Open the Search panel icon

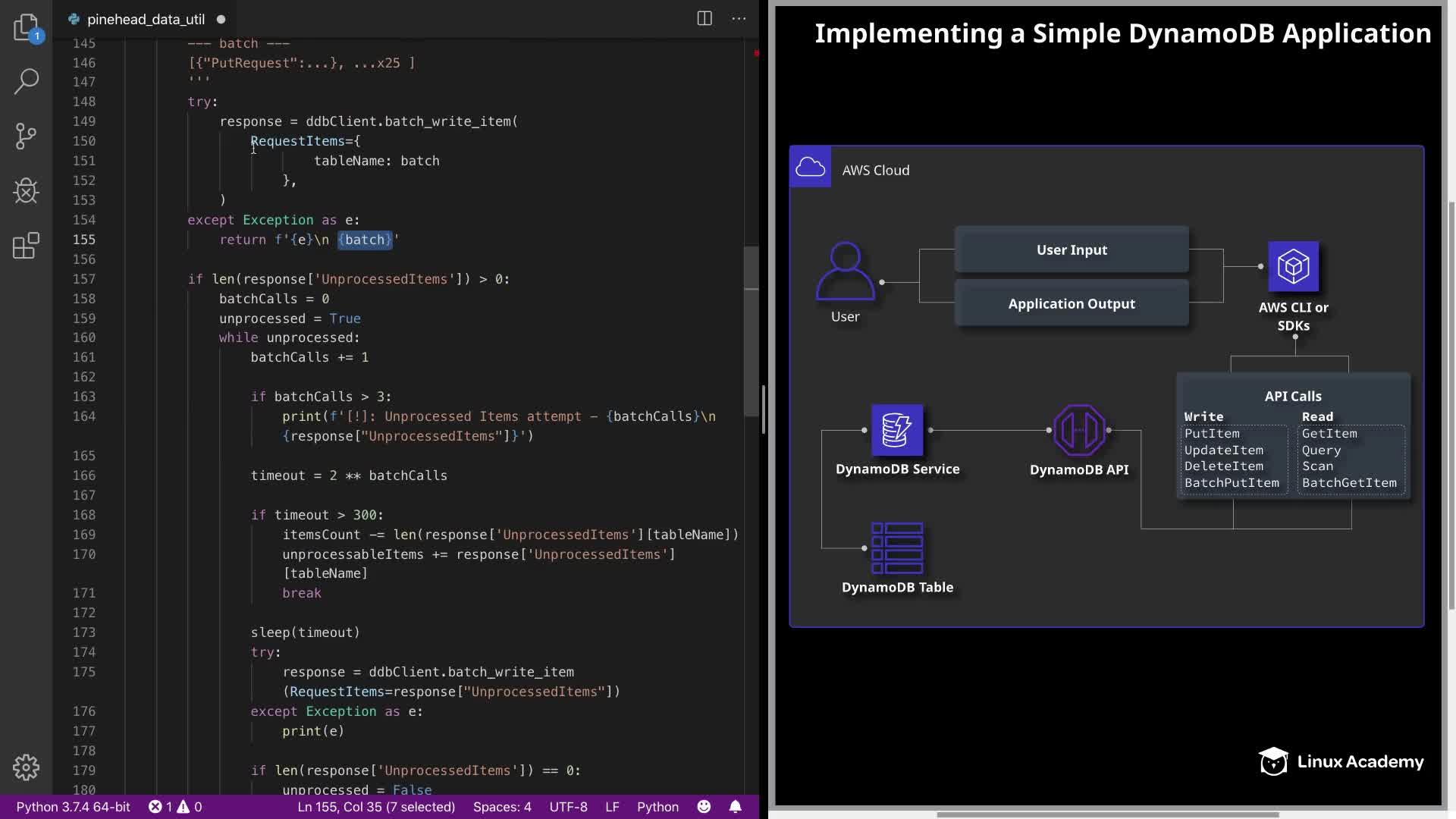coord(27,82)
